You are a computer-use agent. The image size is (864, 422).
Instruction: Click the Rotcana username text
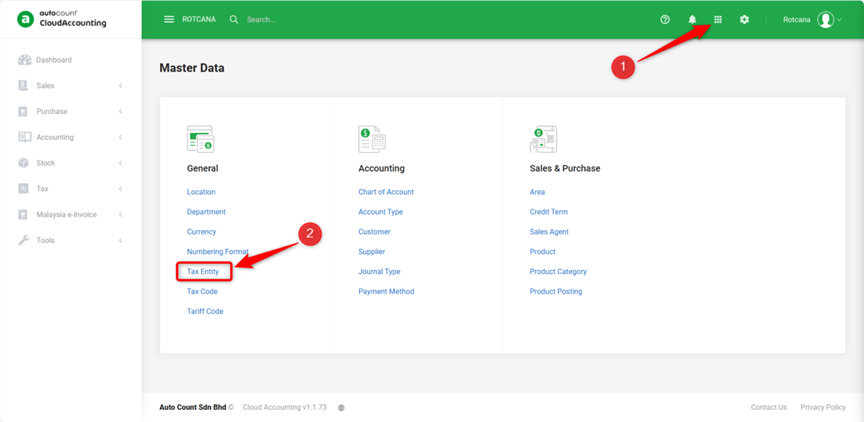(797, 19)
